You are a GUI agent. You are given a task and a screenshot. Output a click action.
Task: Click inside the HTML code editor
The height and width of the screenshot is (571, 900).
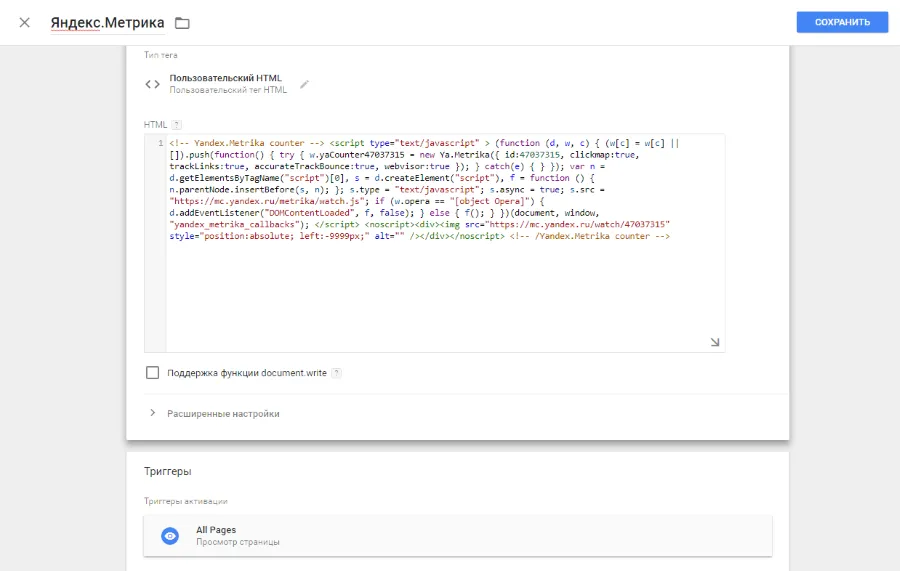click(440, 290)
